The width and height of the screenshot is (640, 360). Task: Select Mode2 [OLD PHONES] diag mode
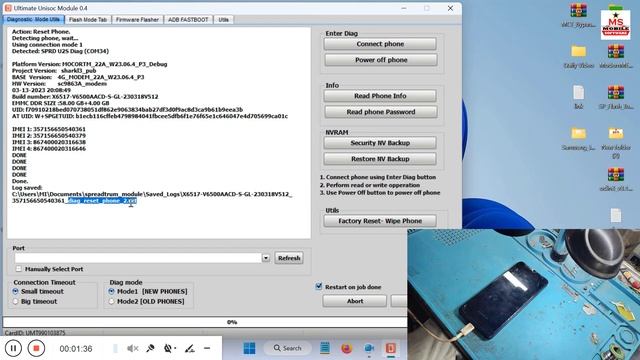(x=111, y=302)
